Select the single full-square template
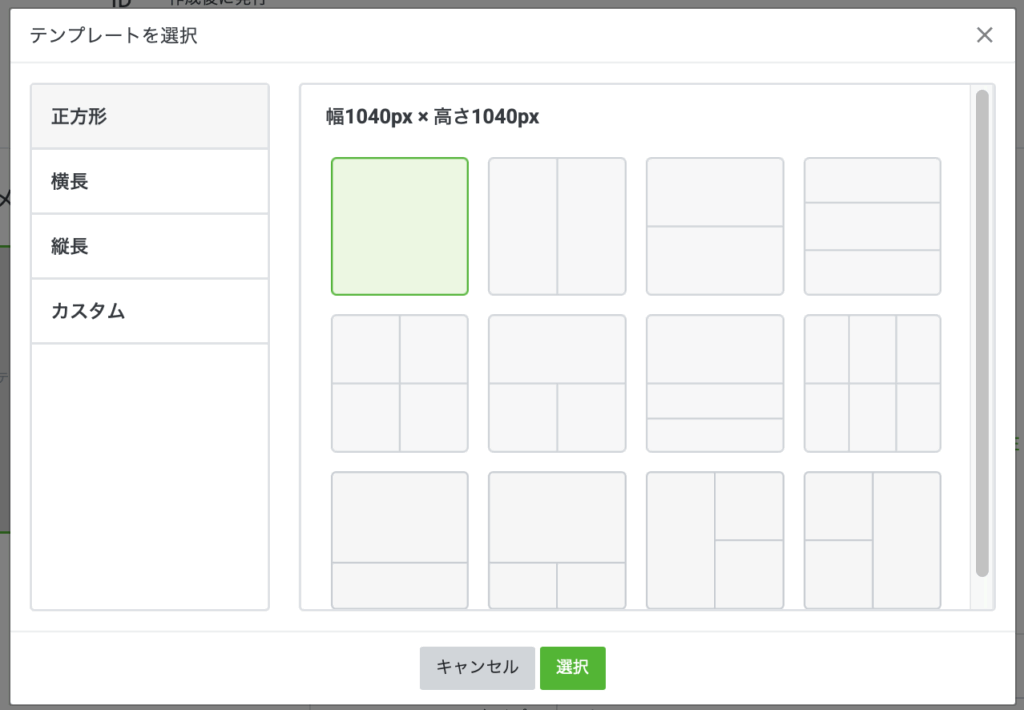The width and height of the screenshot is (1024, 710). point(399,226)
